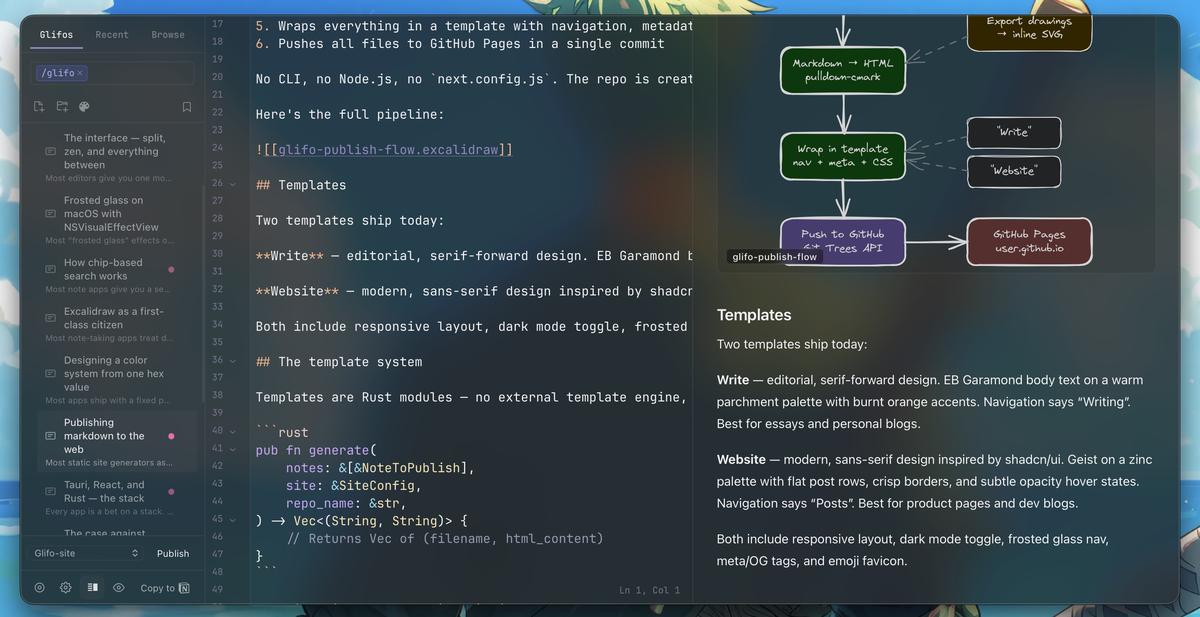Click pink dot on 'How chip-based search works'
The height and width of the screenshot is (617, 1200).
pos(171,269)
